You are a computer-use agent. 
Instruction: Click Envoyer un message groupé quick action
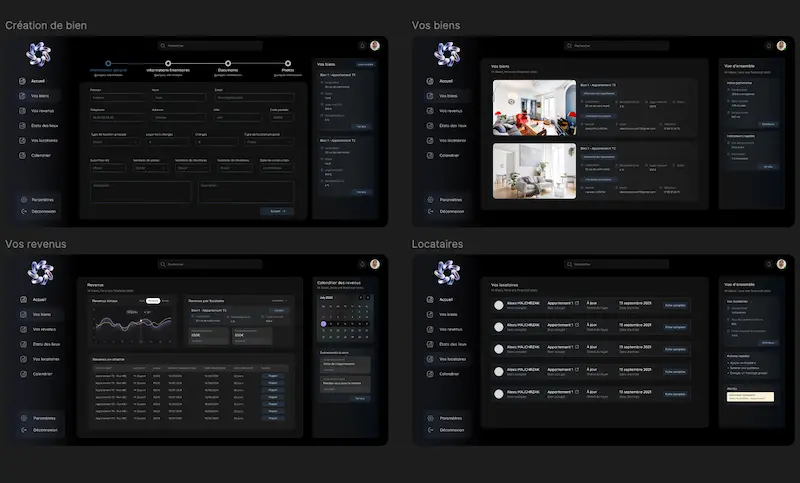[x=747, y=373]
